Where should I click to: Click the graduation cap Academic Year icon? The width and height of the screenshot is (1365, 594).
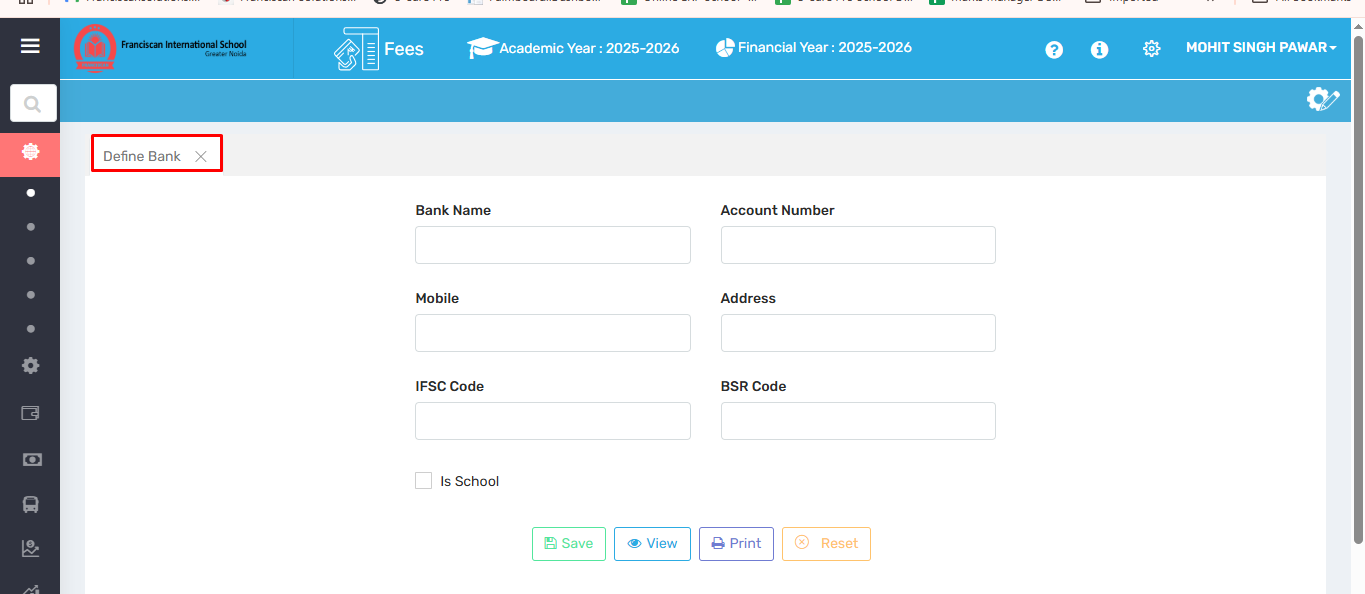482,48
